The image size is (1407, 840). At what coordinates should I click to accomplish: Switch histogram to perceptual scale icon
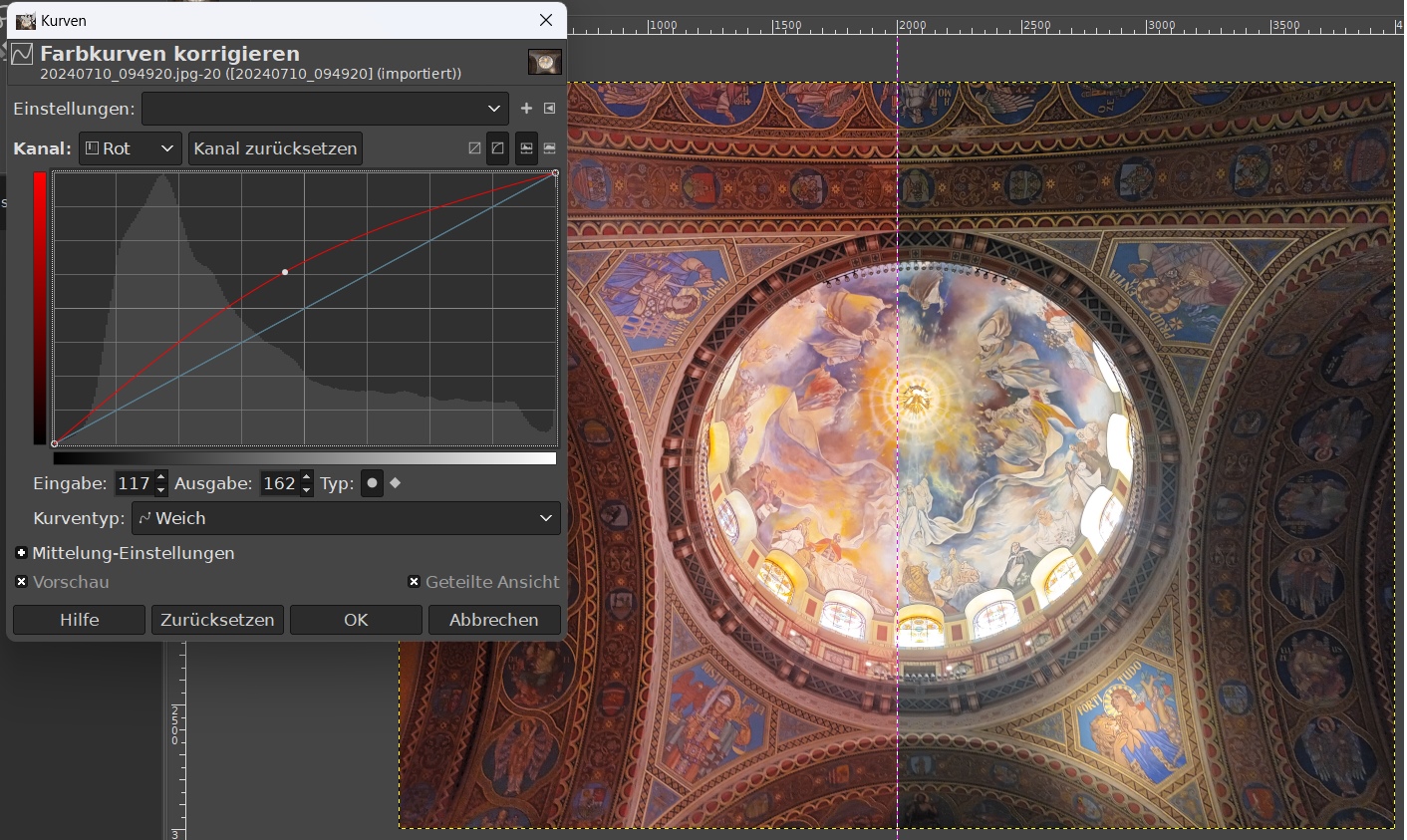(x=497, y=148)
